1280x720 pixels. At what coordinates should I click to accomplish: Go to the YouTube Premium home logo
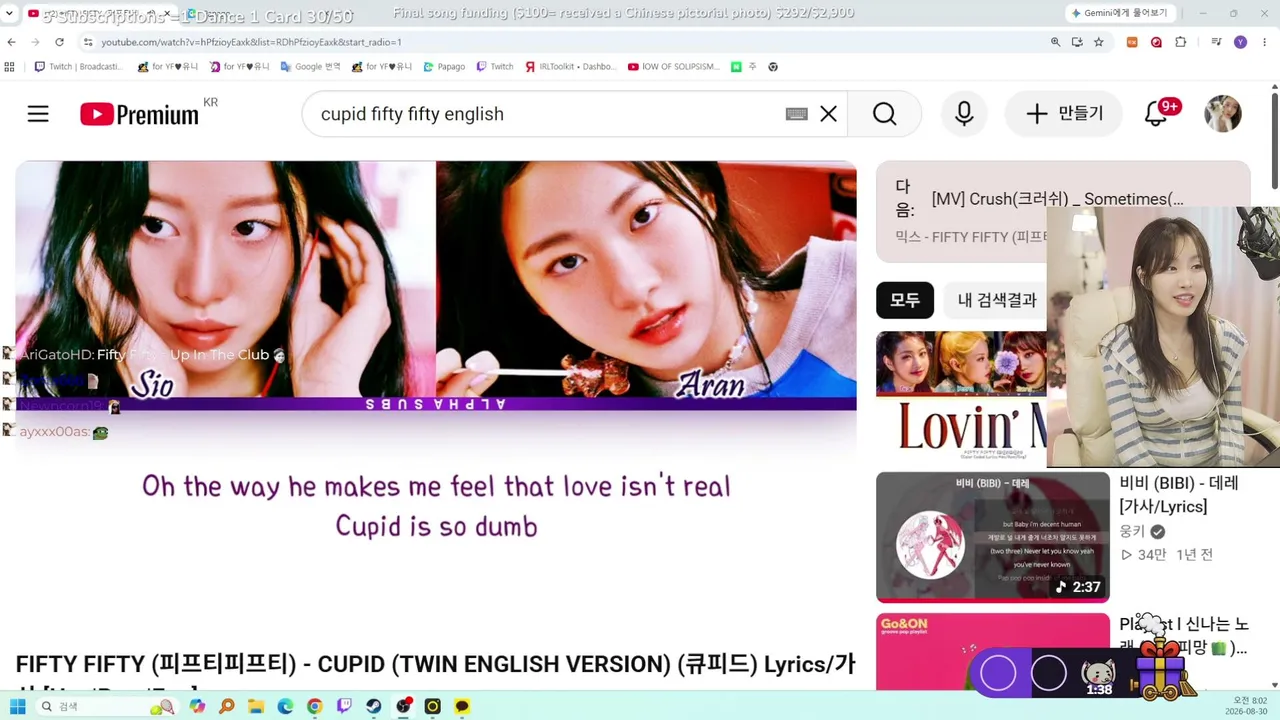pyautogui.click(x=140, y=114)
